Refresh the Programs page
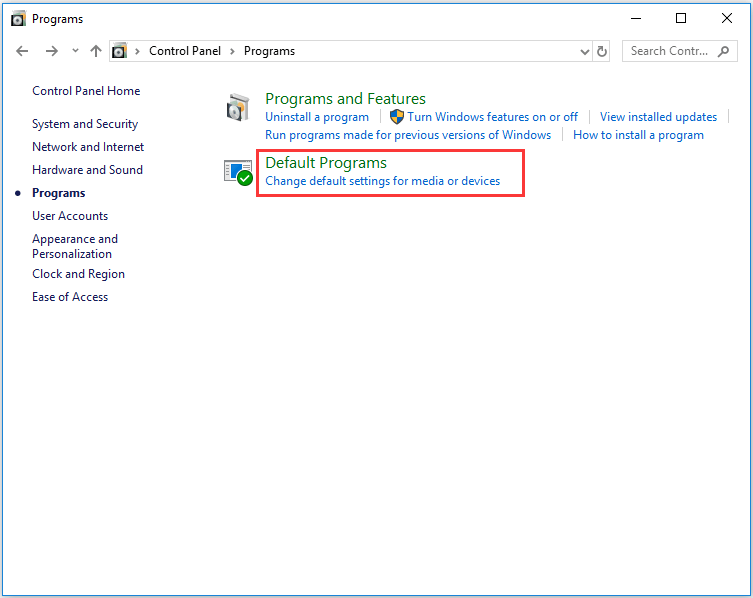Viewport: 753px width, 598px height. [x=602, y=51]
